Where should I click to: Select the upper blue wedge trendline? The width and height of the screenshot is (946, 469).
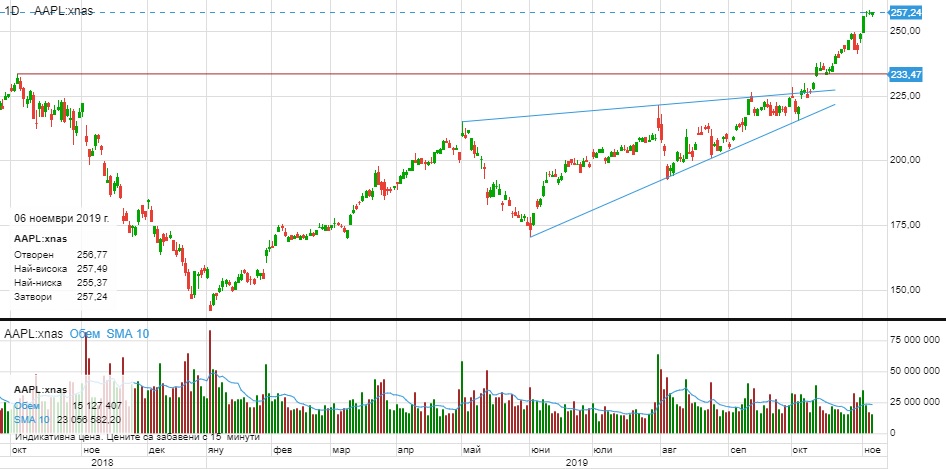pos(649,106)
